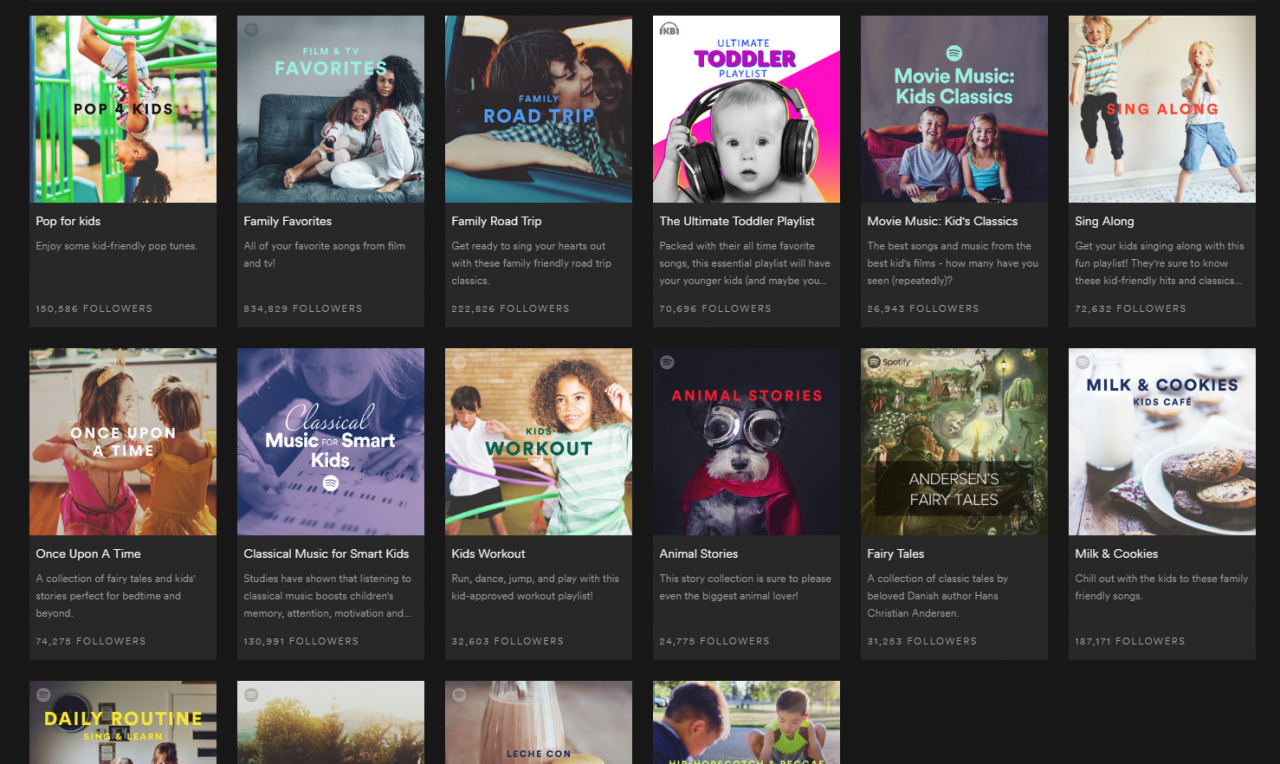
Task: Click the "Family Favorites" playlist title
Action: click(x=287, y=221)
